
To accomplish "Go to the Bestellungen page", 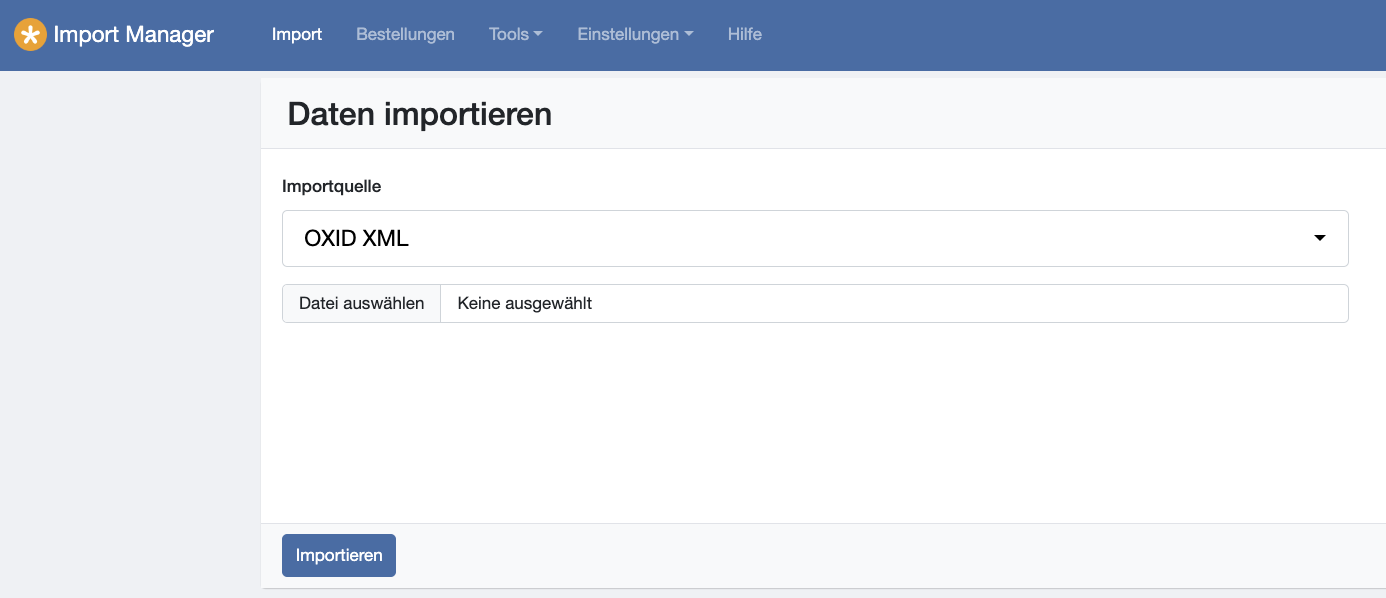I will (x=405, y=34).
